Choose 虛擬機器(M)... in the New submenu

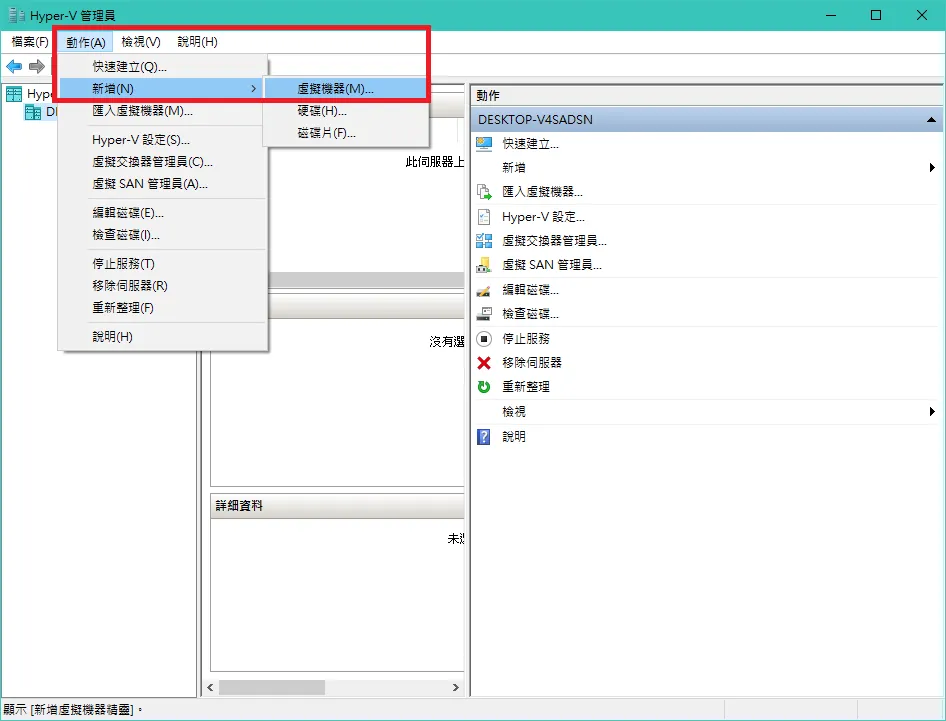[x=346, y=89]
